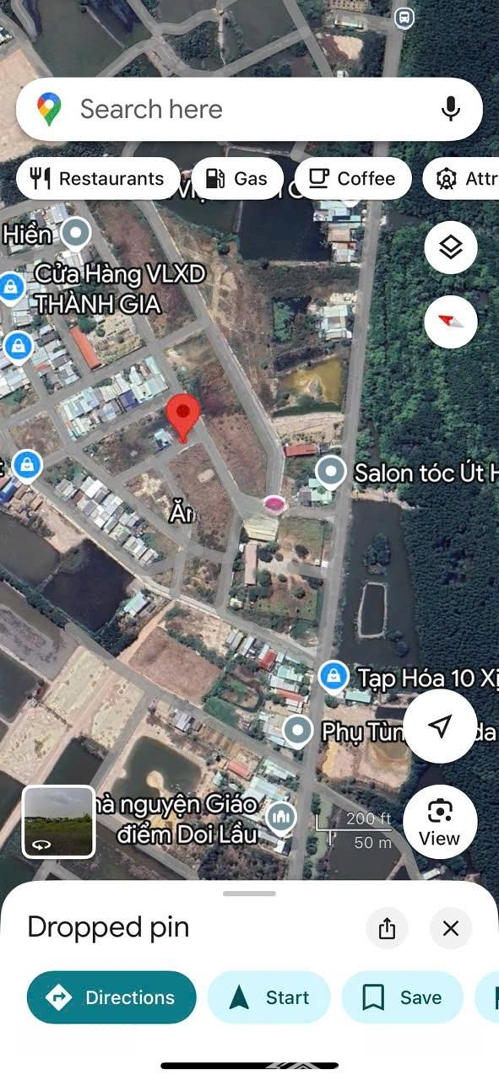The image size is (499, 1080).
Task: Select the Restaurants category chip
Action: coord(98,179)
